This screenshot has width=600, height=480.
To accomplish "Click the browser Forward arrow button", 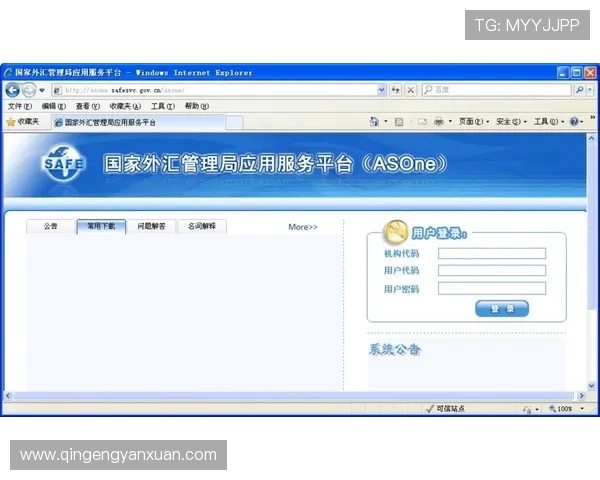I will pos(29,90).
